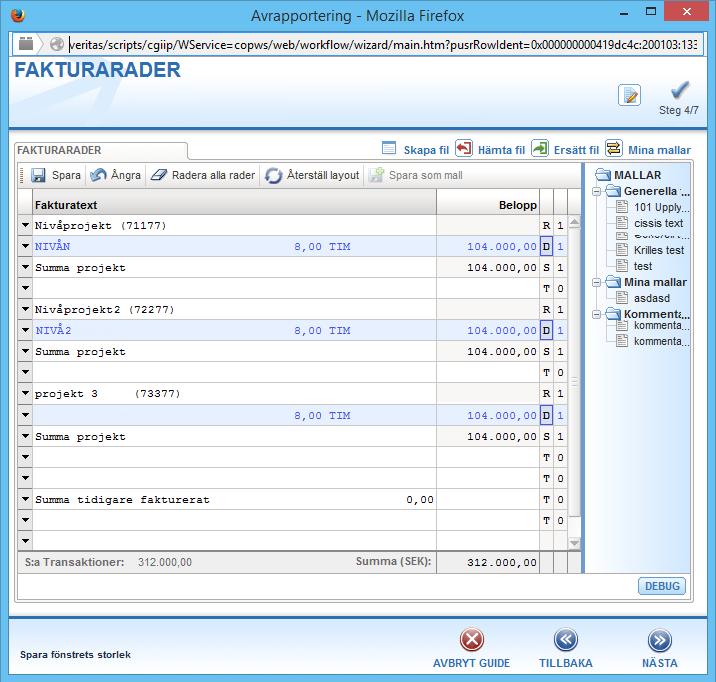Open the notes edit icon near Steg 4/7
This screenshot has height=682, width=716.
pyautogui.click(x=629, y=95)
